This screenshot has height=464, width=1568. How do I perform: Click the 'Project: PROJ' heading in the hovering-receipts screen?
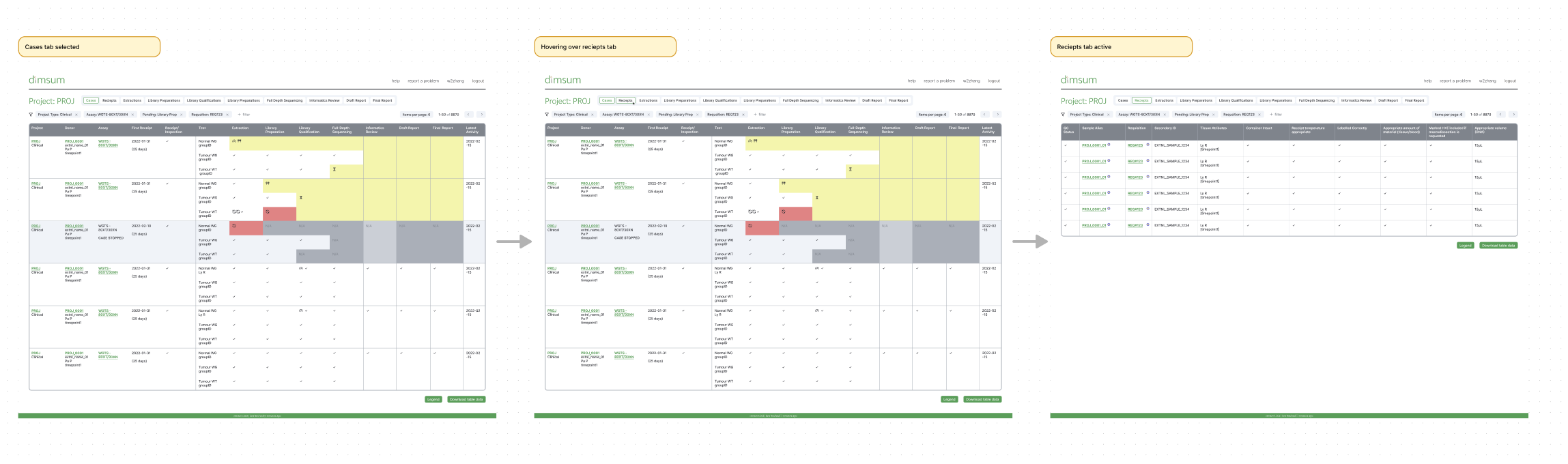567,101
